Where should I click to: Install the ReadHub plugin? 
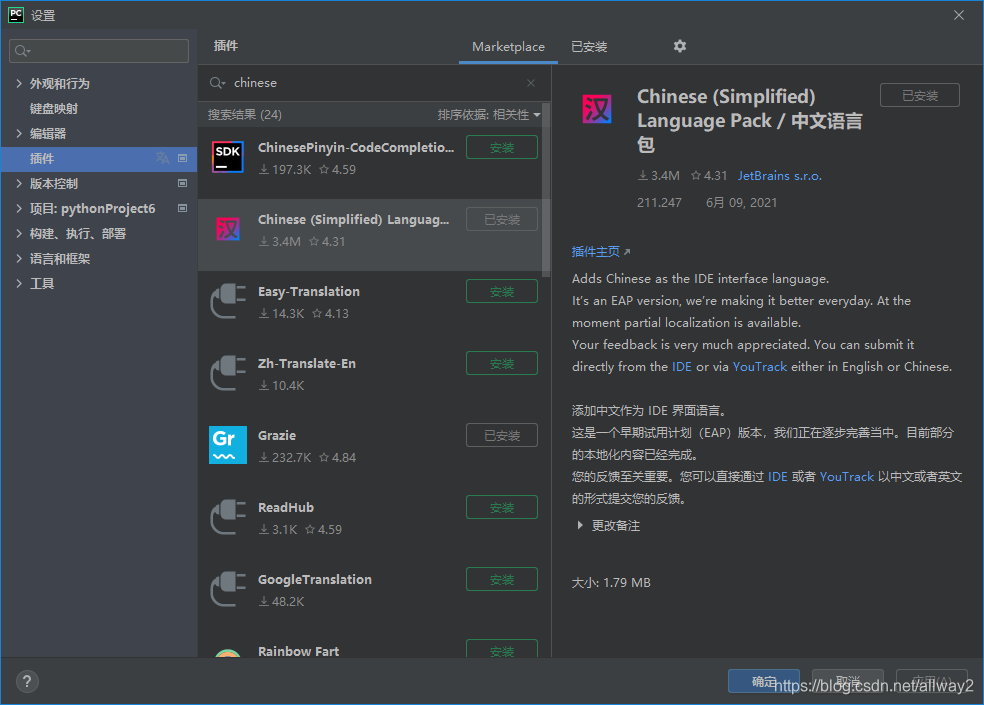point(502,507)
